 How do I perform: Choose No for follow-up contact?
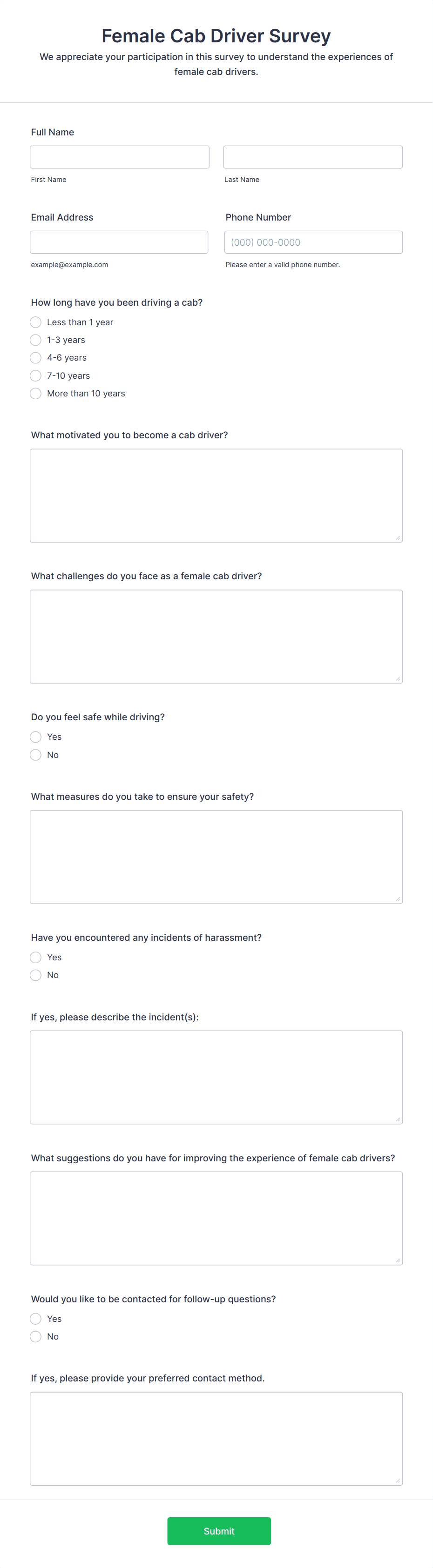point(35,1336)
